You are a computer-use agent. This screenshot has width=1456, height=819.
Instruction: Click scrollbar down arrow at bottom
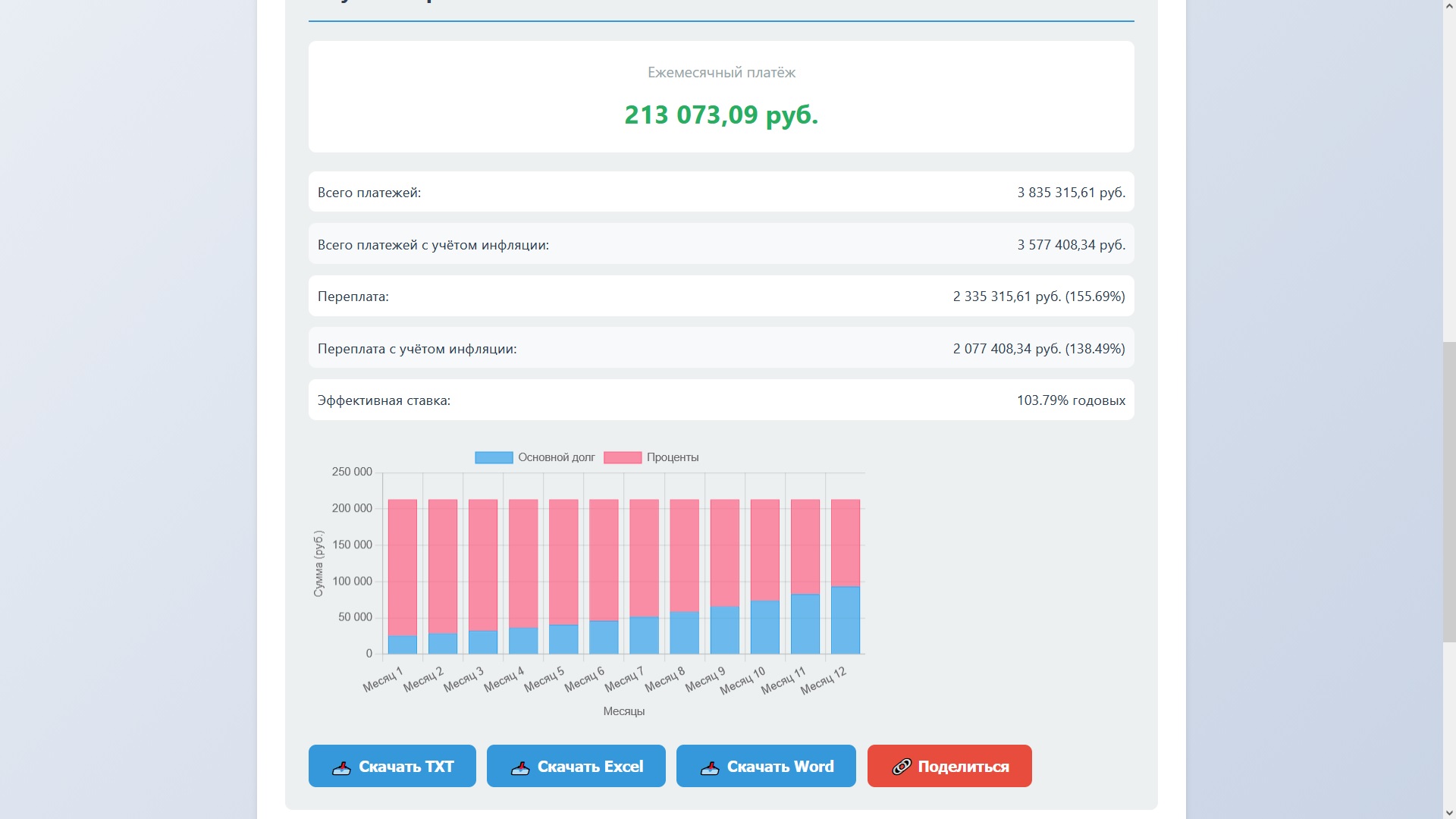[1448, 813]
